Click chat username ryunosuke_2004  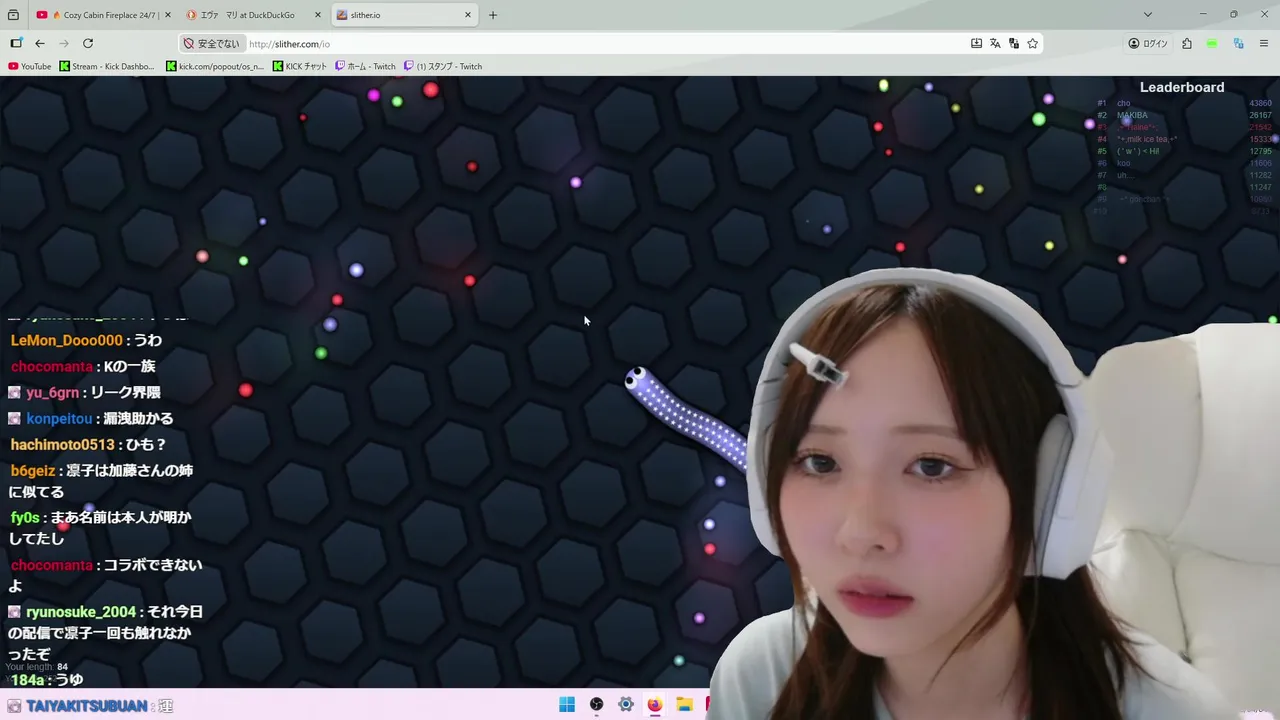click(81, 611)
